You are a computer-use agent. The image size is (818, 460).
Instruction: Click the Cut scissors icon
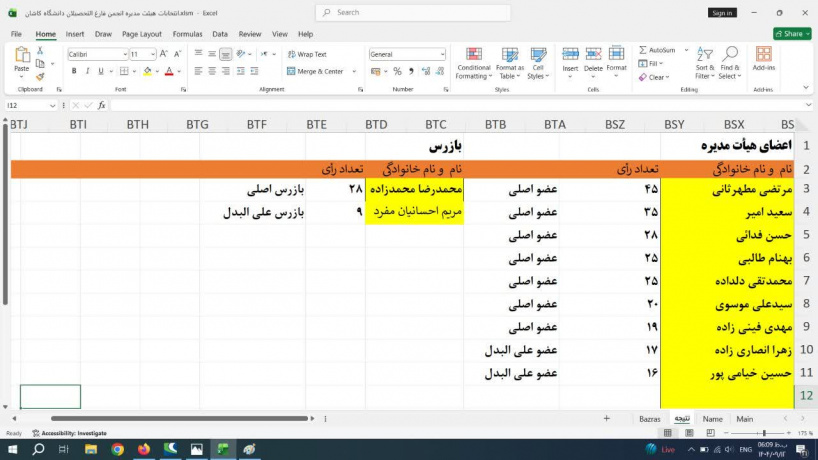(40, 51)
